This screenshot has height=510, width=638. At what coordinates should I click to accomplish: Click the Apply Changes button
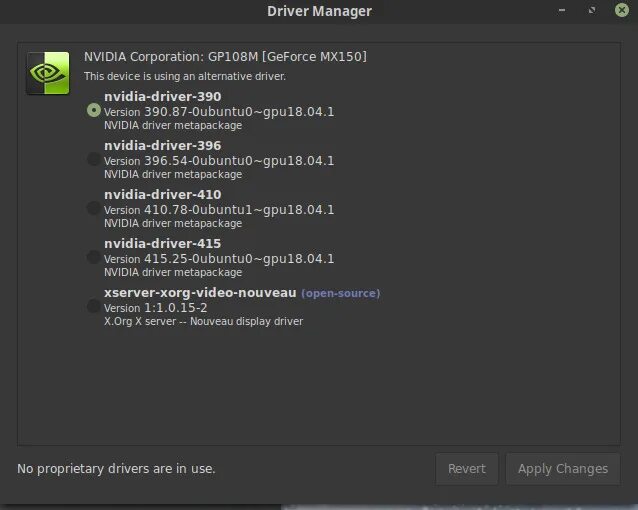tap(563, 469)
